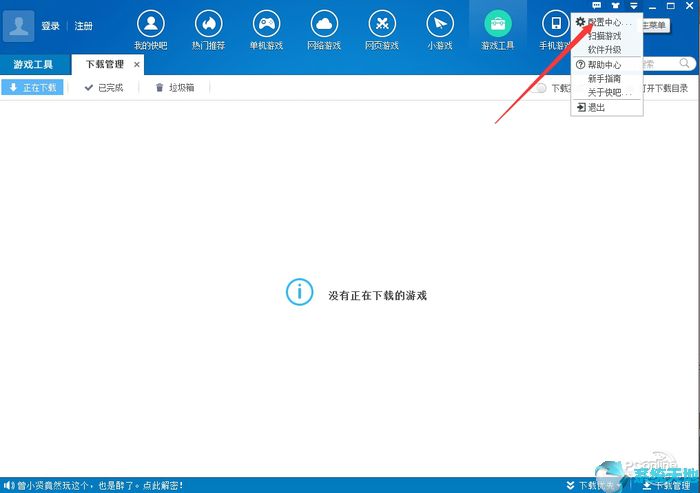Screen dimensions: 700x493
Task: Expand 下载优先 in the status bar
Action: click(592, 485)
